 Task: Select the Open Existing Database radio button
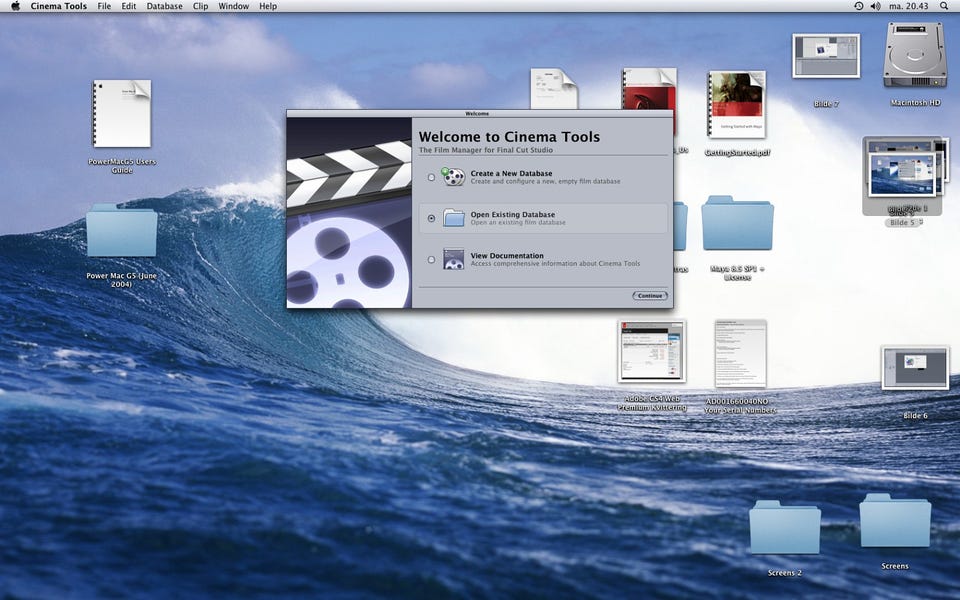click(431, 218)
